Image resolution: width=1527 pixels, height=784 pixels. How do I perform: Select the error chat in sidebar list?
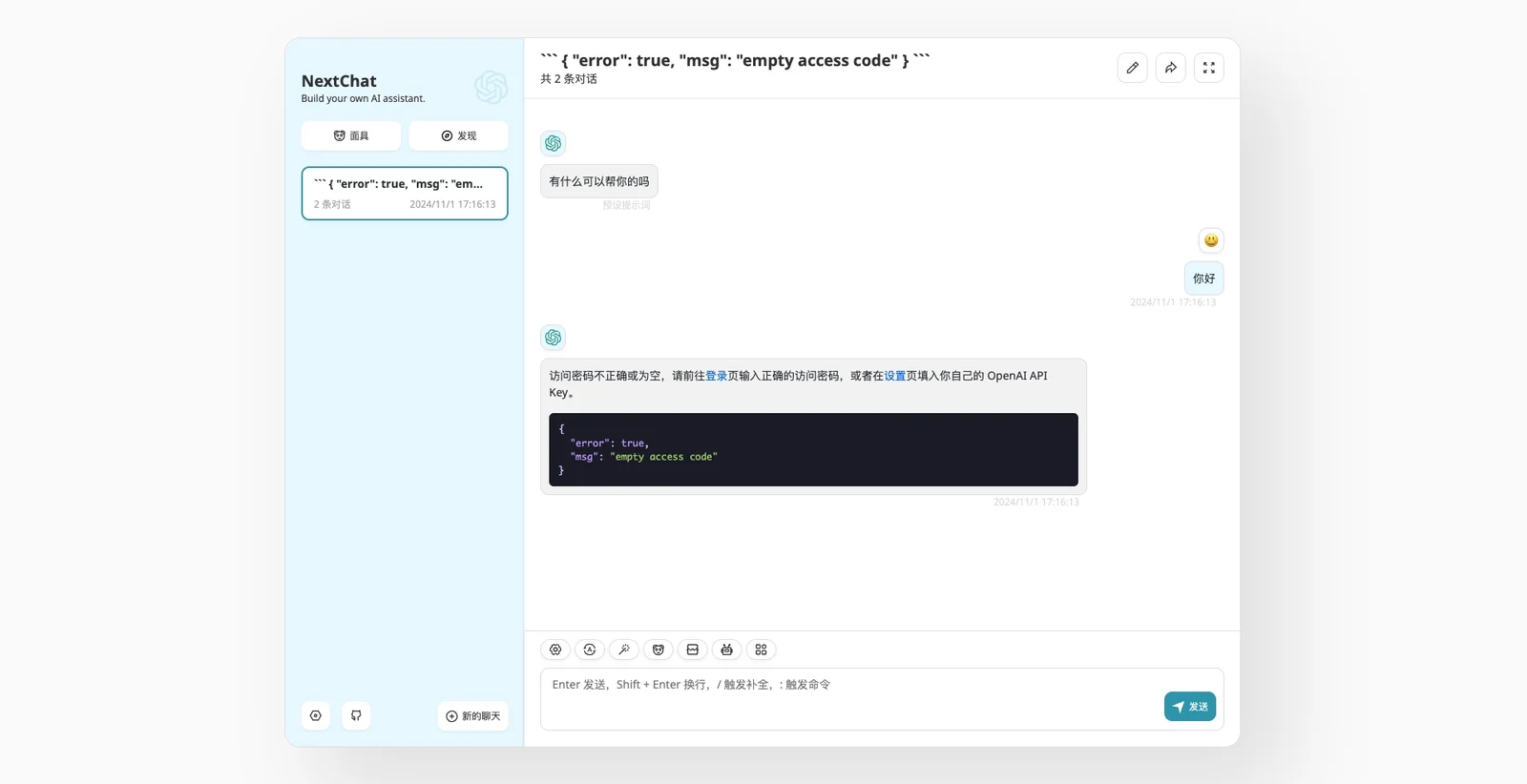[x=405, y=194]
